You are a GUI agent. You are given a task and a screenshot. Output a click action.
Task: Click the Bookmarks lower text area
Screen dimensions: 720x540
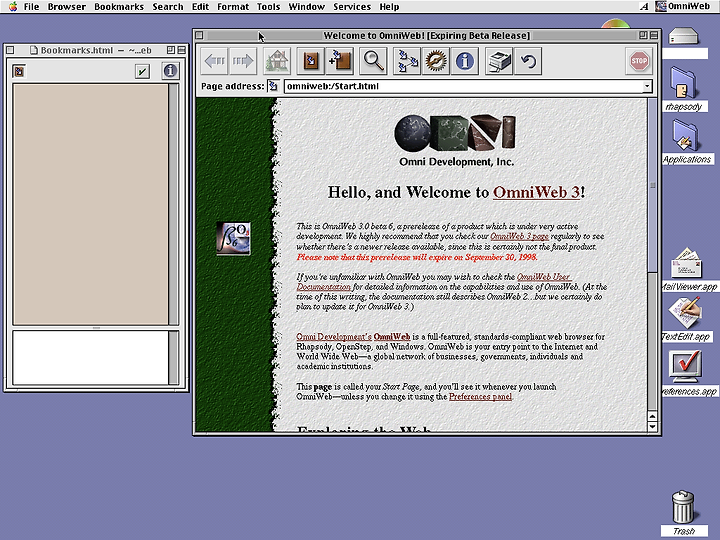click(x=90, y=357)
